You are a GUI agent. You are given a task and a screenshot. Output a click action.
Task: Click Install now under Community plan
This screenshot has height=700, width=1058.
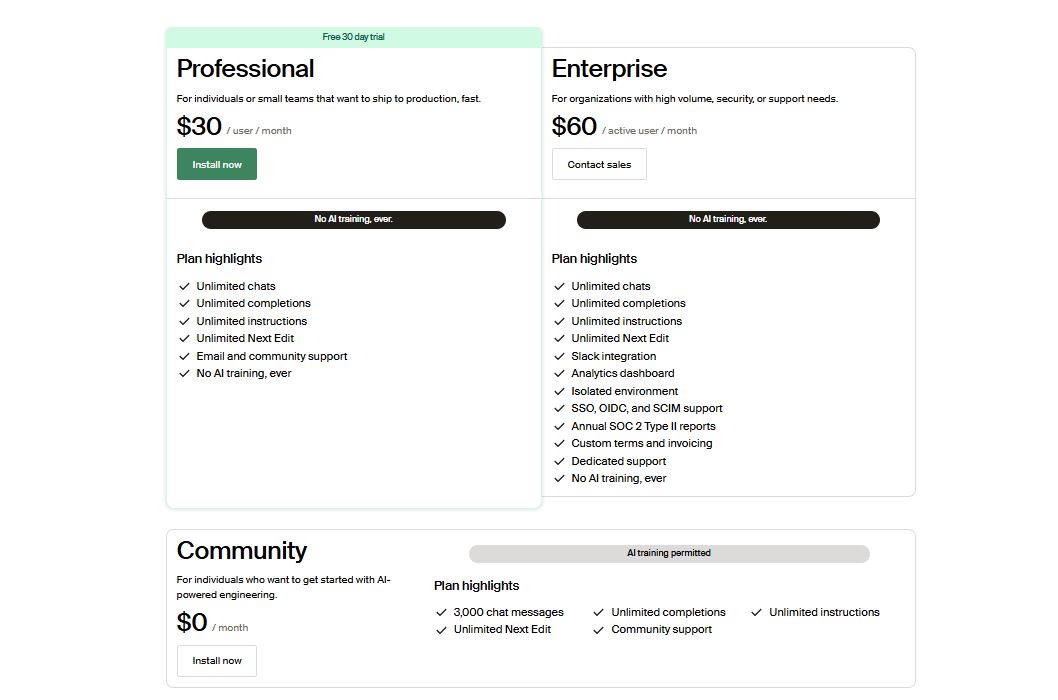coord(217,661)
